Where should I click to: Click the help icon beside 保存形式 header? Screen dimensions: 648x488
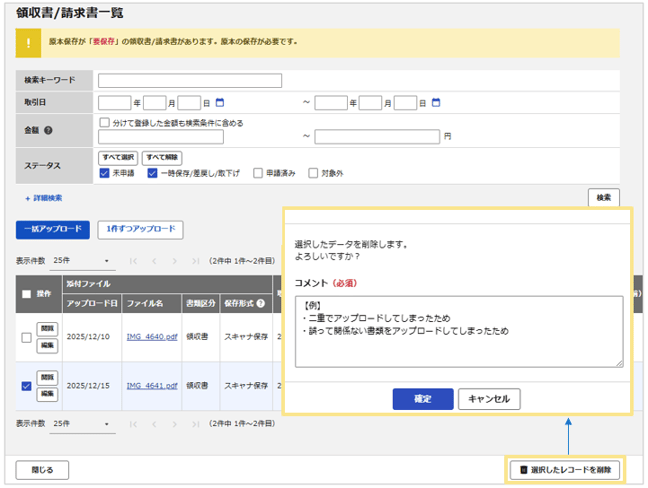tap(260, 303)
